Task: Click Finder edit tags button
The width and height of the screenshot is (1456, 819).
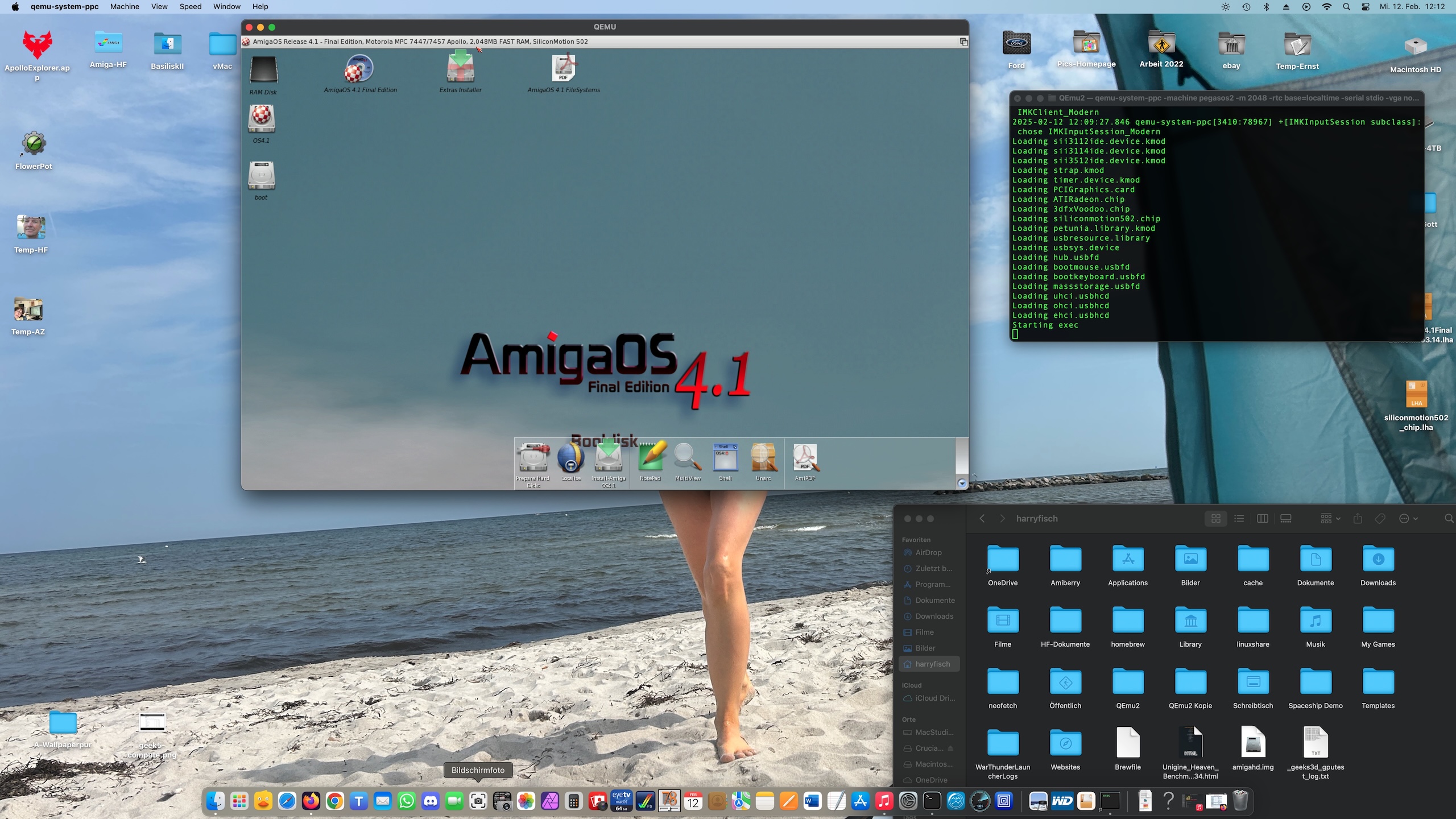Action: (1380, 519)
